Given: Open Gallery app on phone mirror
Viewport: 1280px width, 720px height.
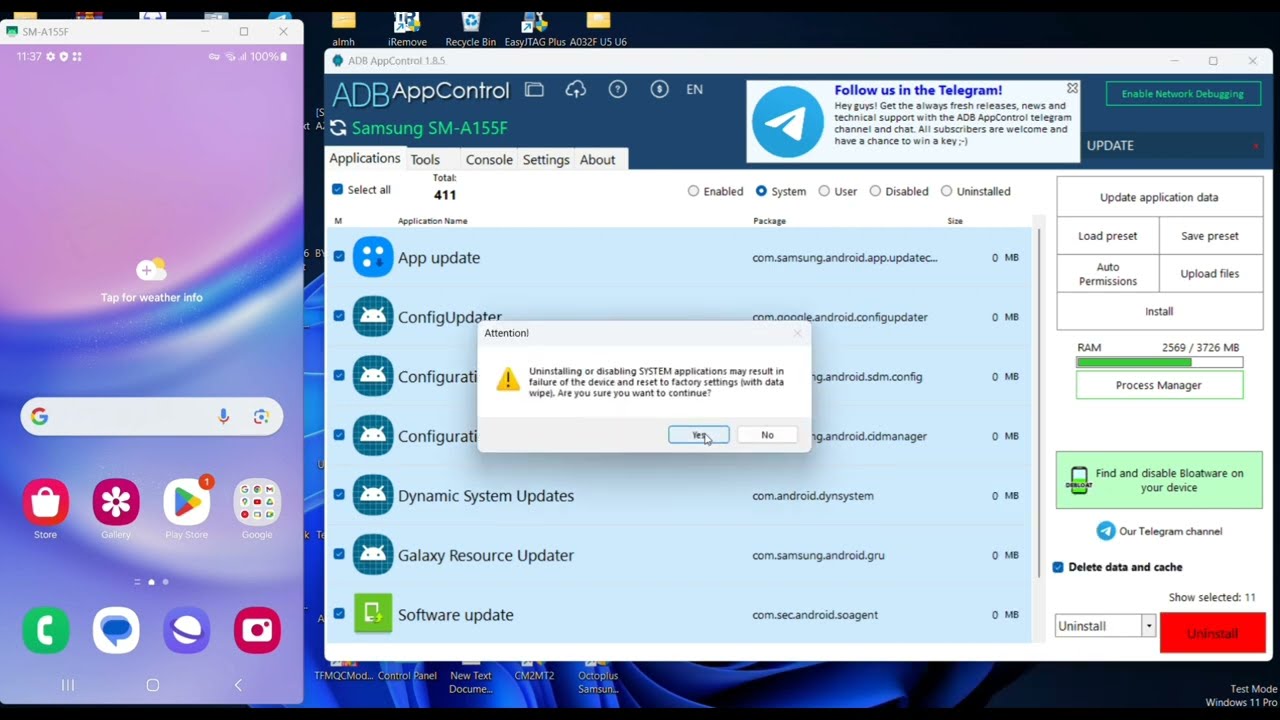Looking at the screenshot, I should tap(116, 502).
